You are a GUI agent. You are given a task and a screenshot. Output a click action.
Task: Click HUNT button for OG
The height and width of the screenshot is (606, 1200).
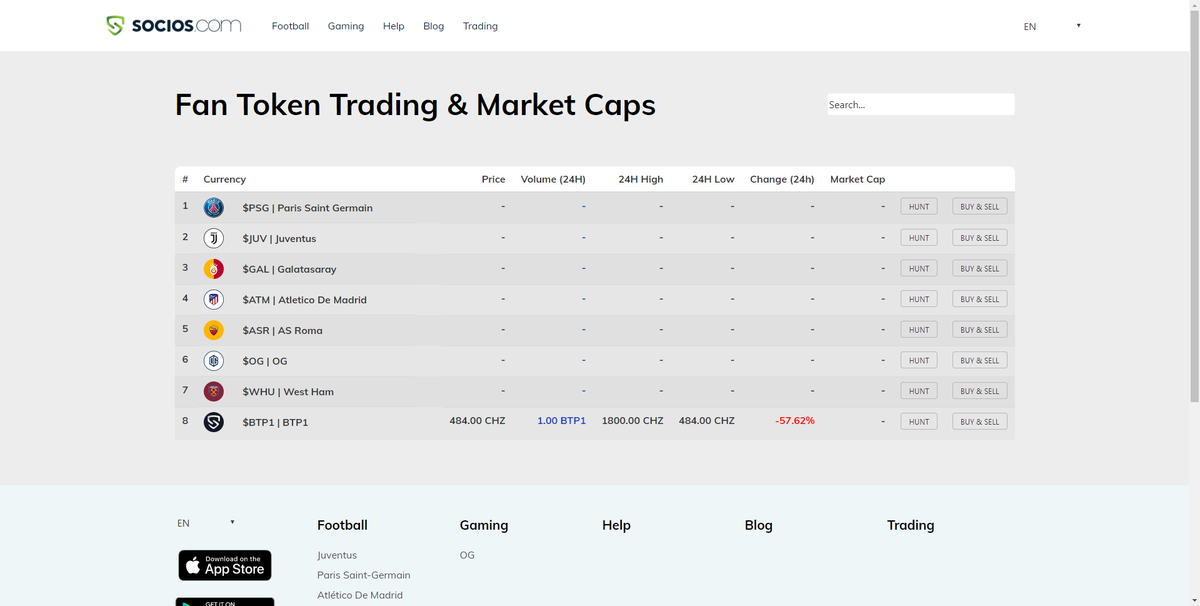(919, 360)
